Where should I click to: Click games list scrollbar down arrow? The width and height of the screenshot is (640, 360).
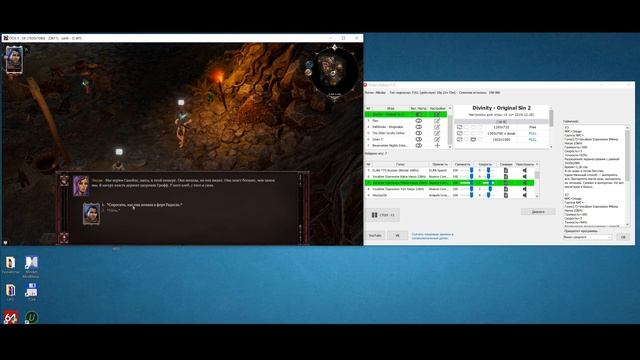[450, 147]
